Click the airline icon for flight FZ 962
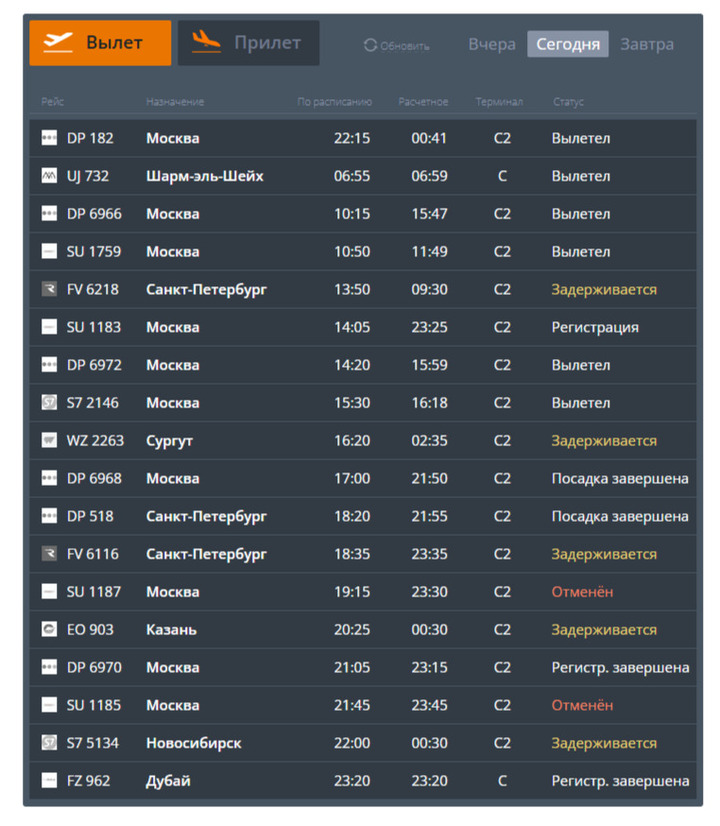The image size is (720, 826). pos(49,781)
